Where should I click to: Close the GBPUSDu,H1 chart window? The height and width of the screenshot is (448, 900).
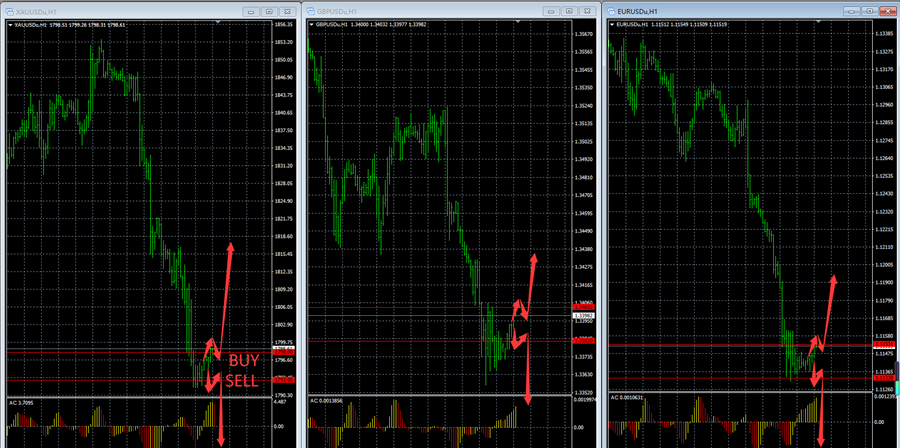(x=588, y=10)
